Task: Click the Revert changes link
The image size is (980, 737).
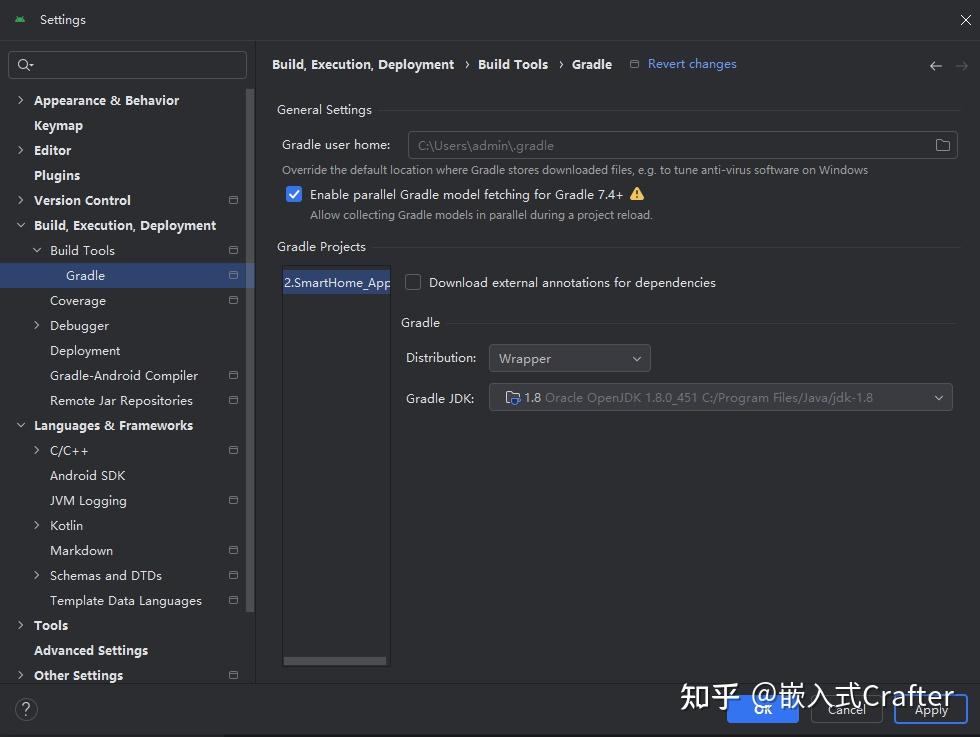Action: [x=691, y=63]
